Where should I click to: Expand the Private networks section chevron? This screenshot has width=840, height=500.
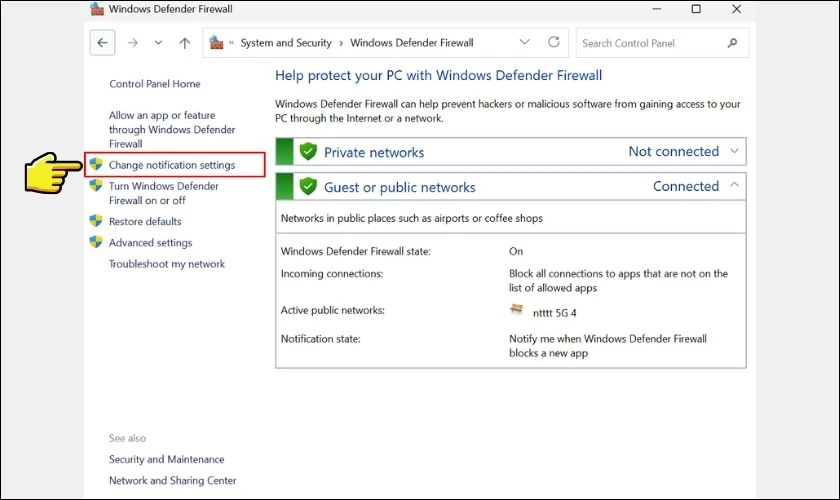[734, 151]
